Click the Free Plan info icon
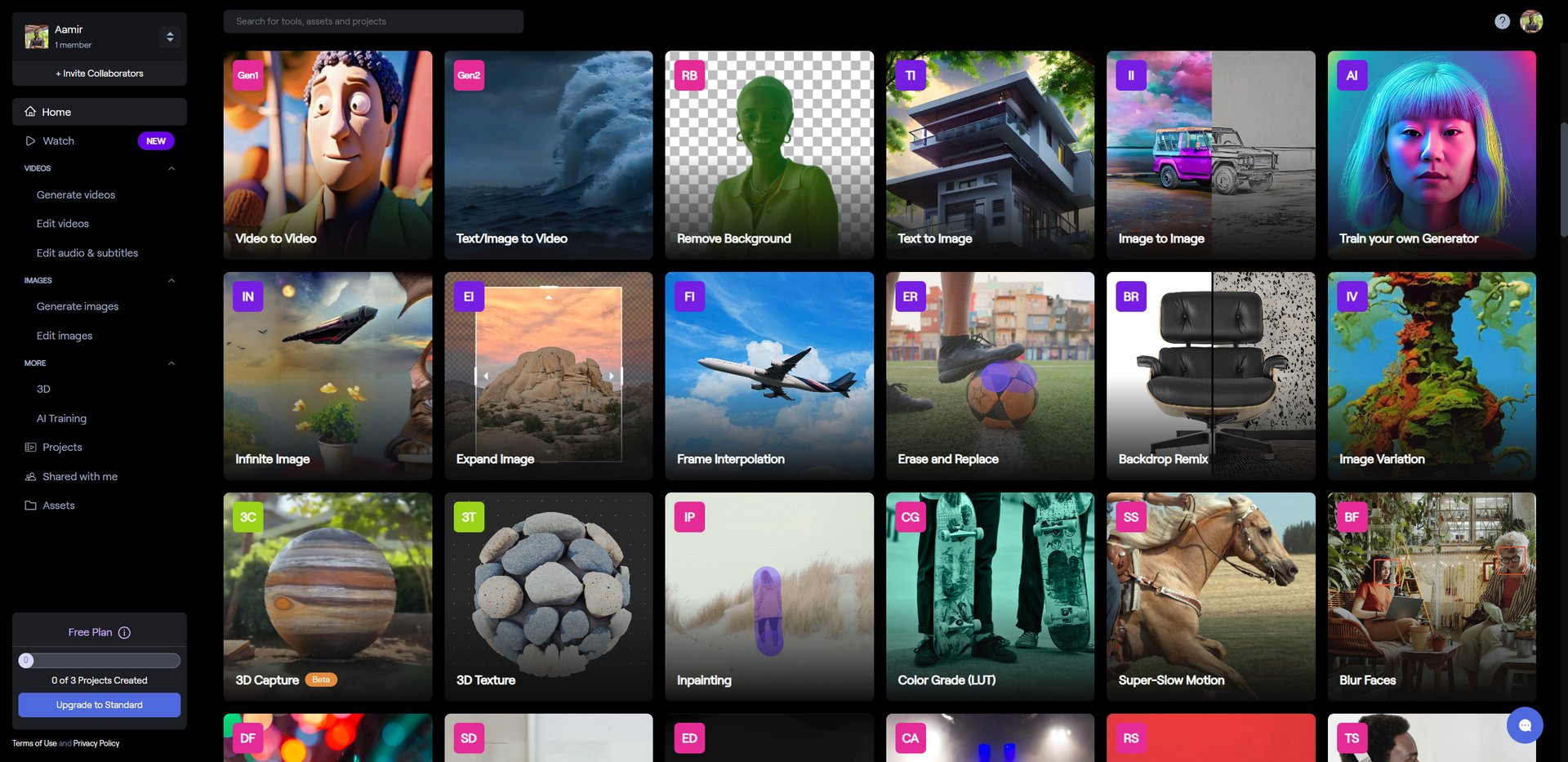This screenshot has height=762, width=1568. click(x=124, y=632)
